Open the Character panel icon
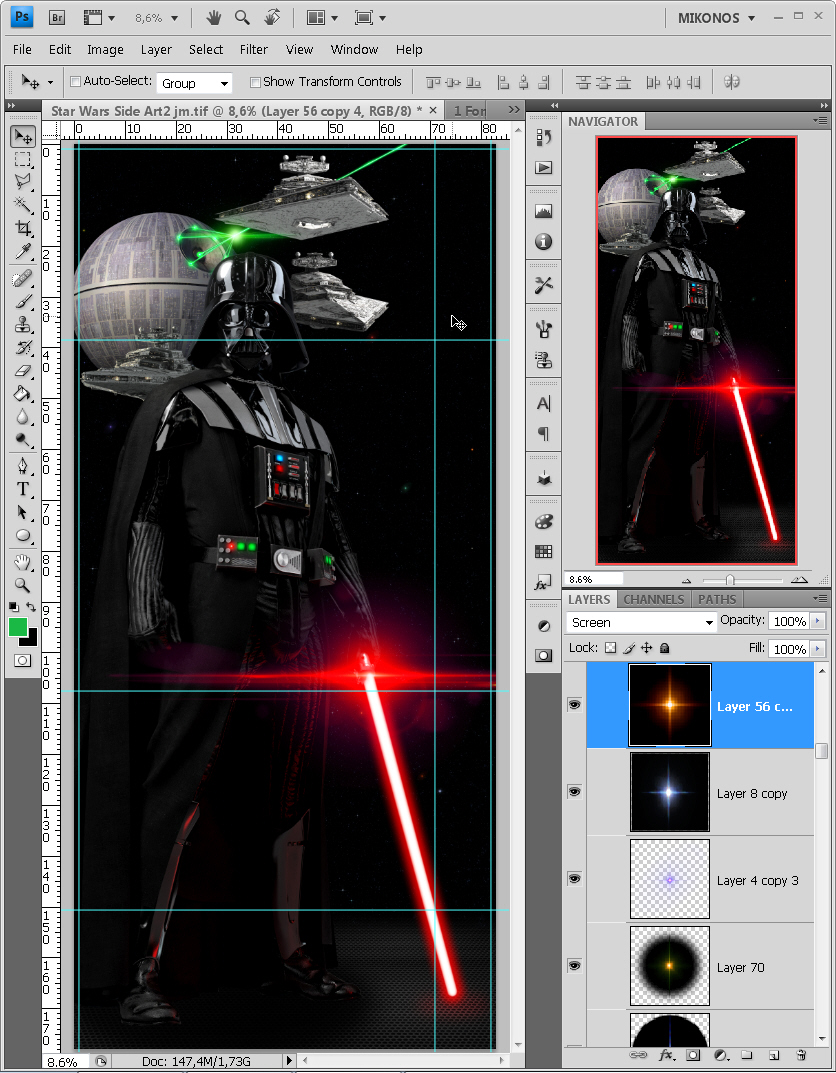The width and height of the screenshot is (836, 1073). click(544, 404)
